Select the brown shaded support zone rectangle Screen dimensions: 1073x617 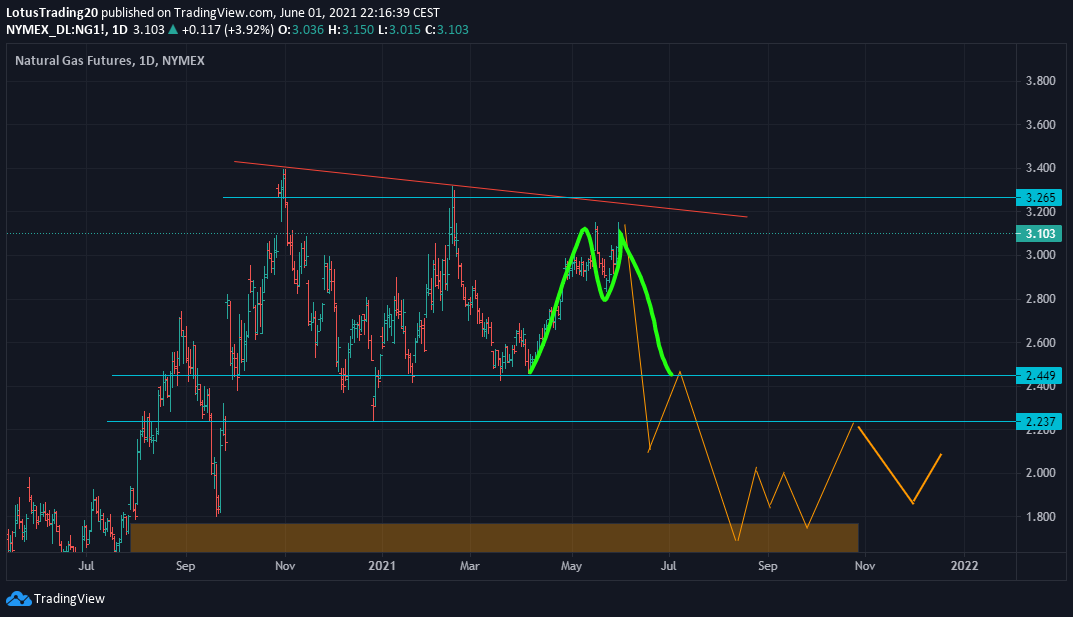click(x=494, y=538)
